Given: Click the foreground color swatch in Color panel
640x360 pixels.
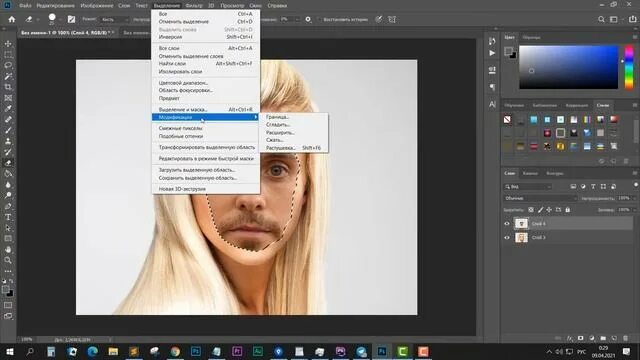Looking at the screenshot, I should (508, 51).
